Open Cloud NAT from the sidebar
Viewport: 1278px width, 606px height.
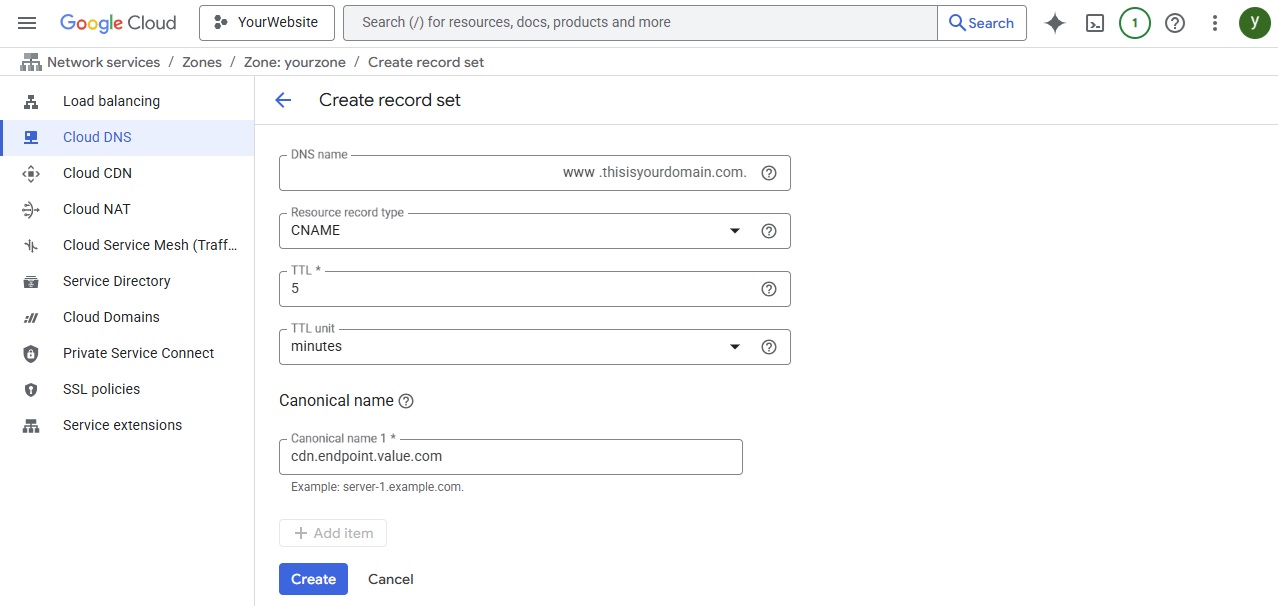point(96,209)
